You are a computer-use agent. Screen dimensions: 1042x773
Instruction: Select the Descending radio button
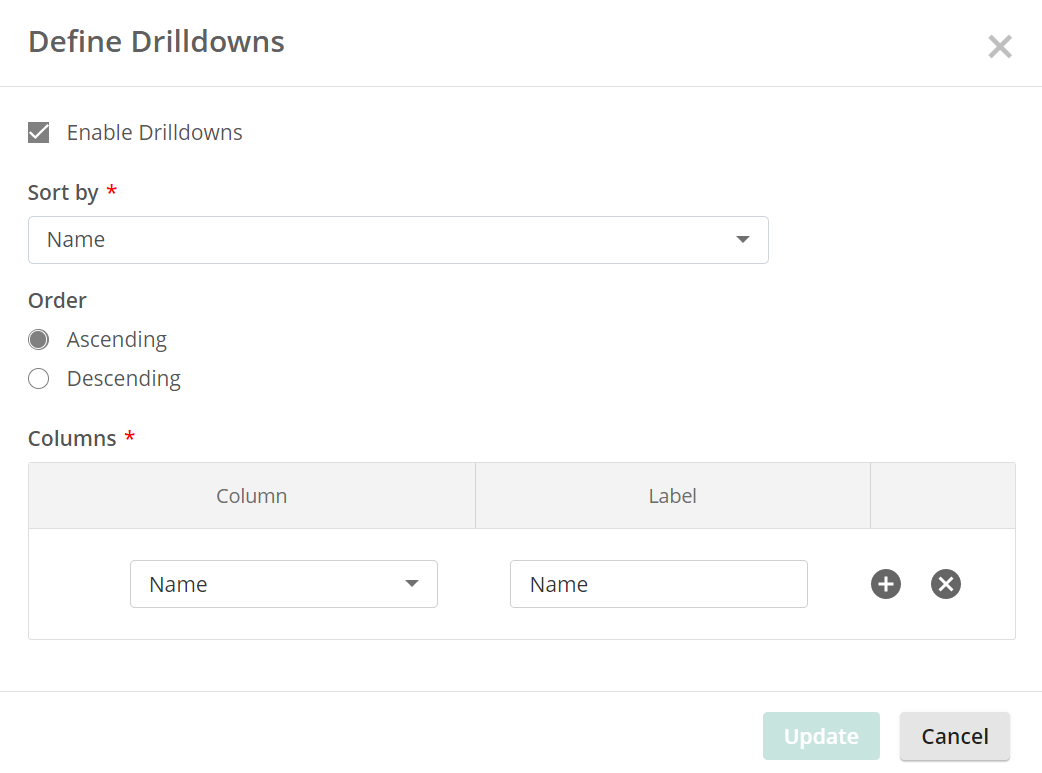point(37,378)
